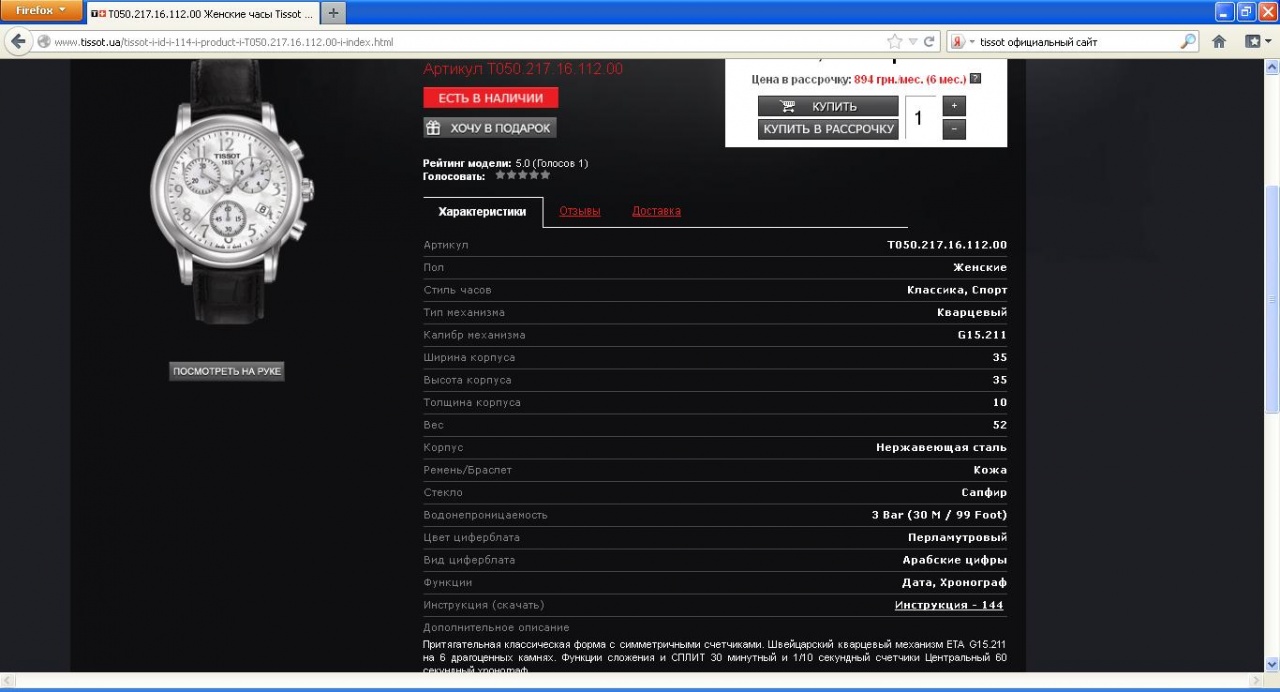Open the Firefox menu dropdown

(41, 11)
